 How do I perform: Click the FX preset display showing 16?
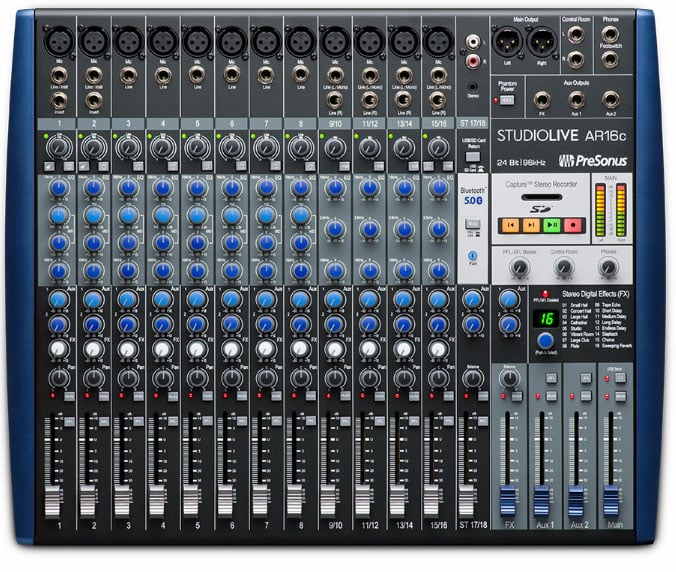pos(546,319)
